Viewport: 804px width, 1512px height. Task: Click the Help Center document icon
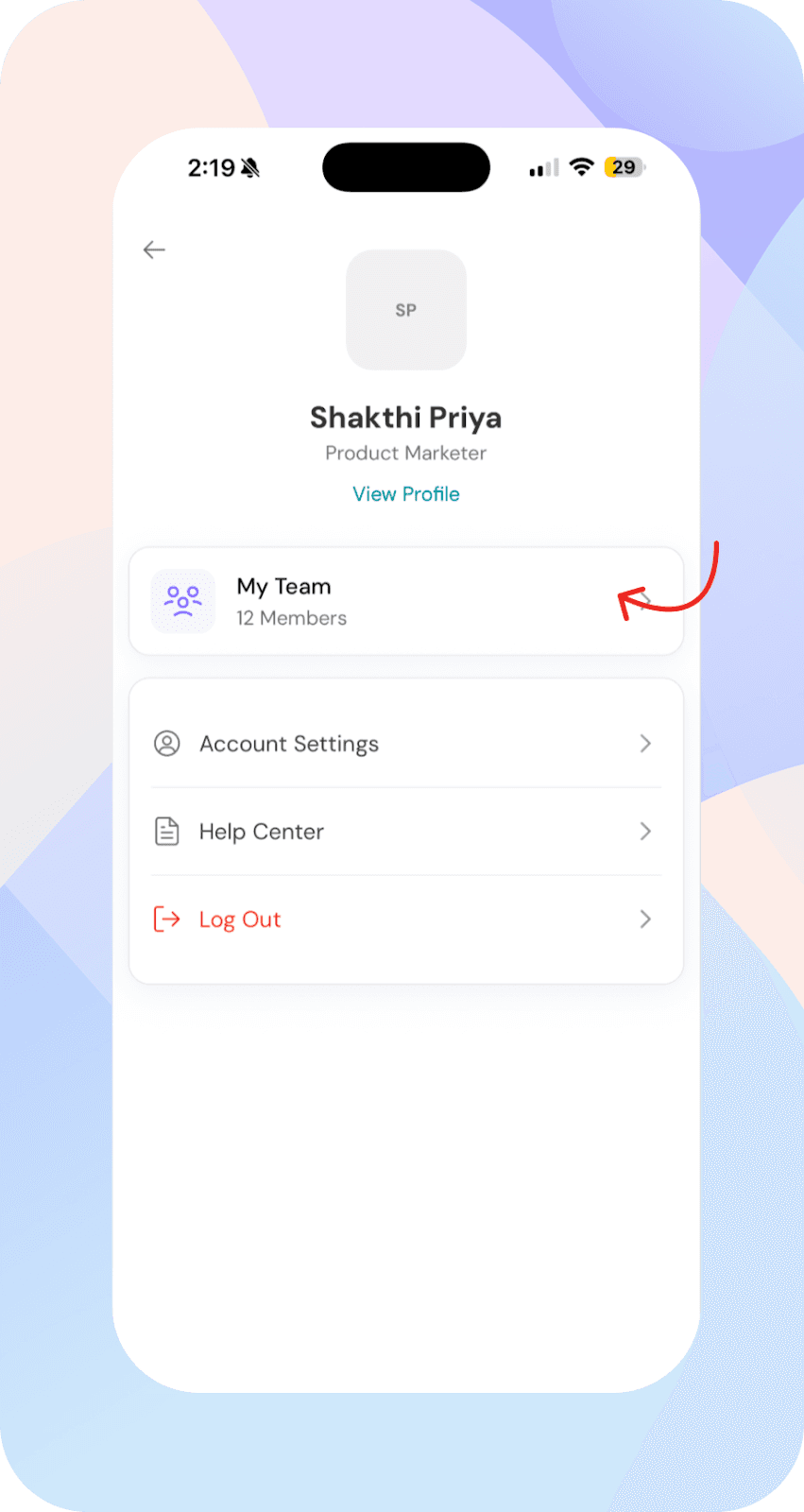coord(167,832)
